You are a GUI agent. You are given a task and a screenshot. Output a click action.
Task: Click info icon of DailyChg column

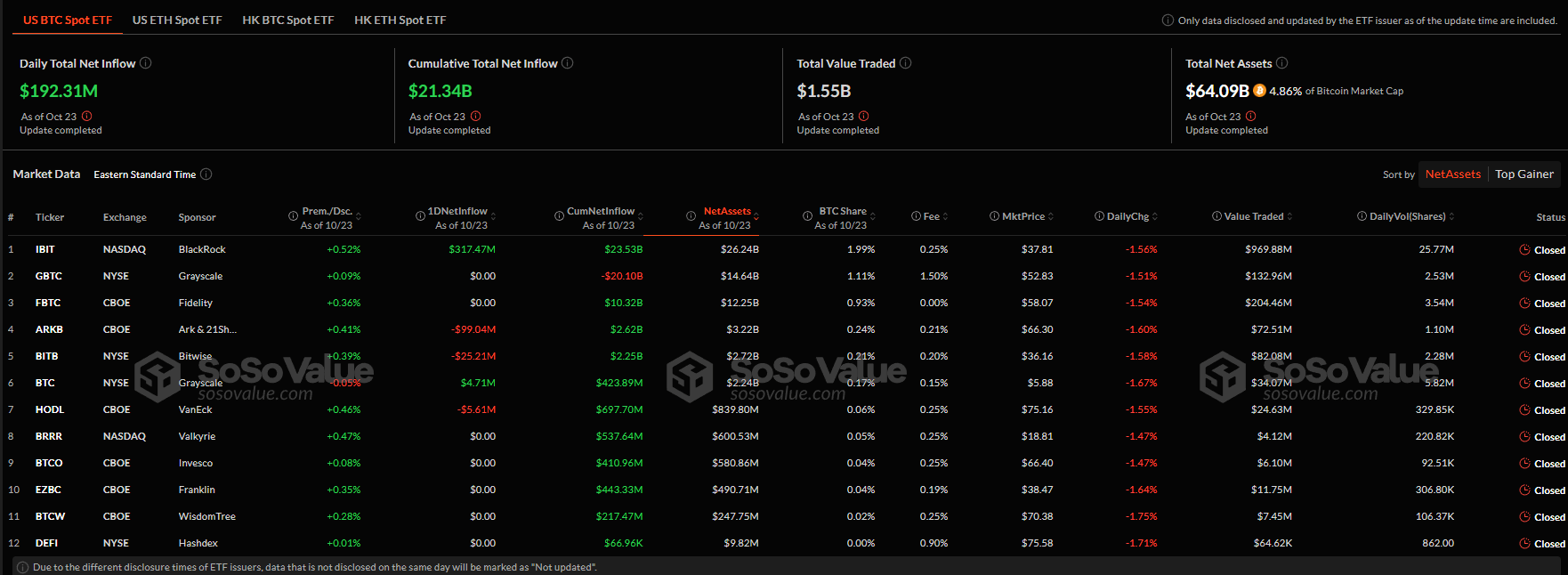pos(1100,216)
